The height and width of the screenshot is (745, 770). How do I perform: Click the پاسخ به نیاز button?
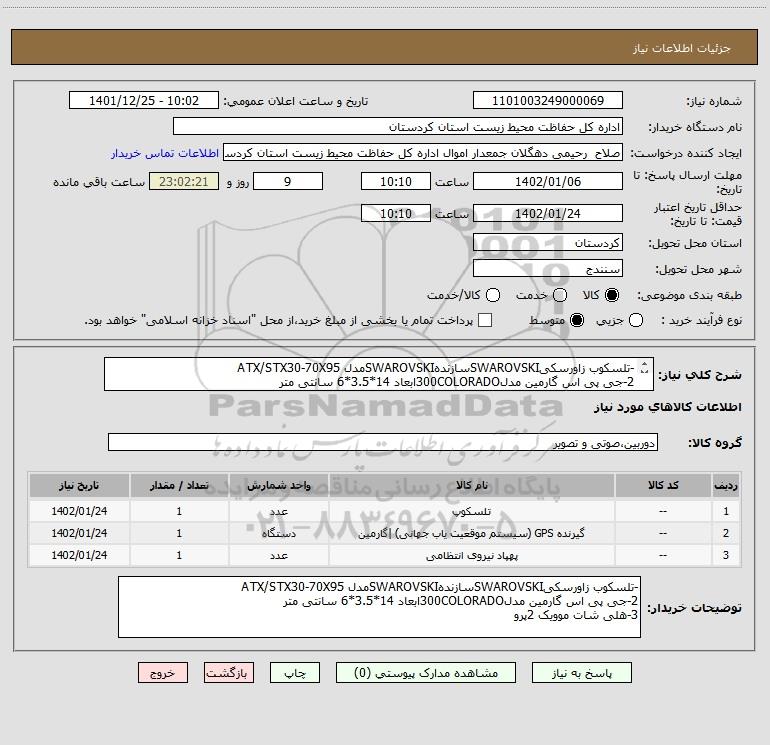(581, 673)
